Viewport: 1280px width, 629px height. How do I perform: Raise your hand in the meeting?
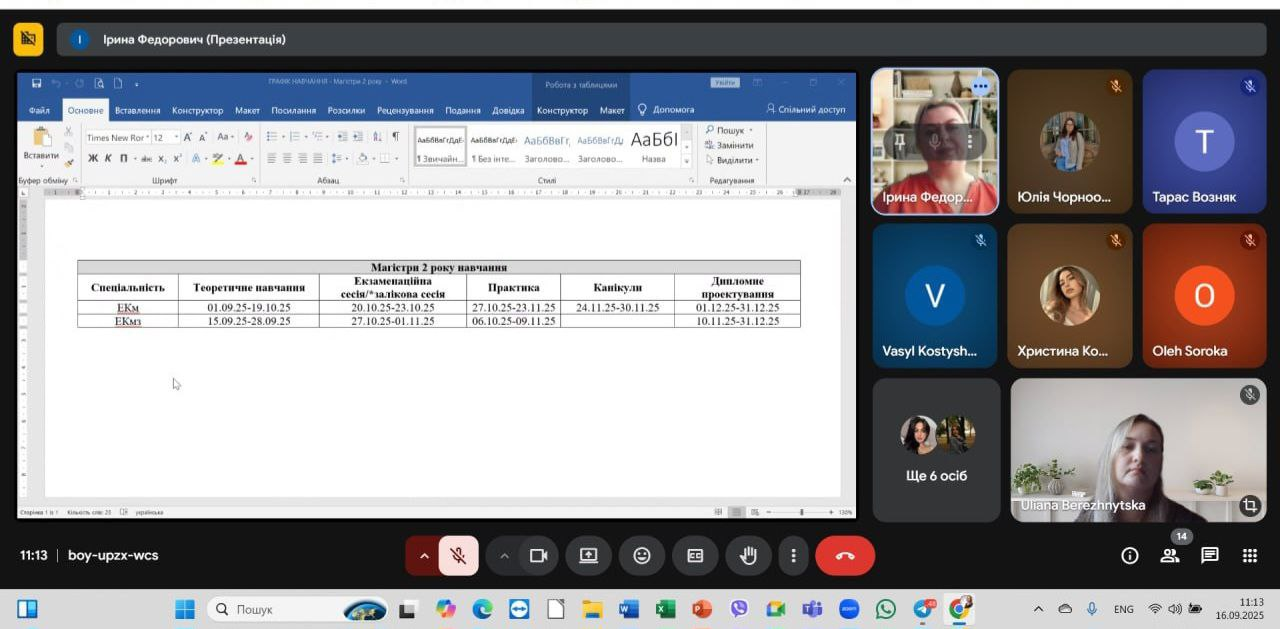point(748,556)
